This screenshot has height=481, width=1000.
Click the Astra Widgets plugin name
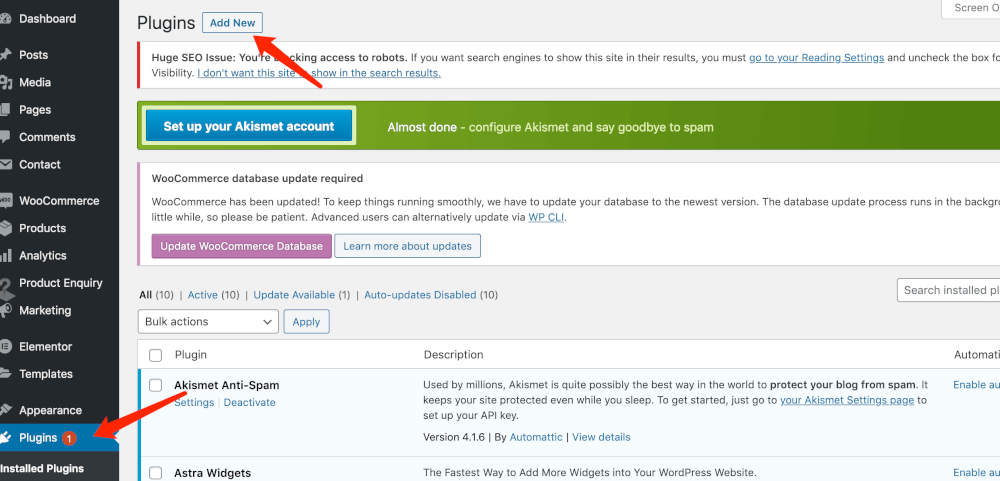tap(212, 473)
